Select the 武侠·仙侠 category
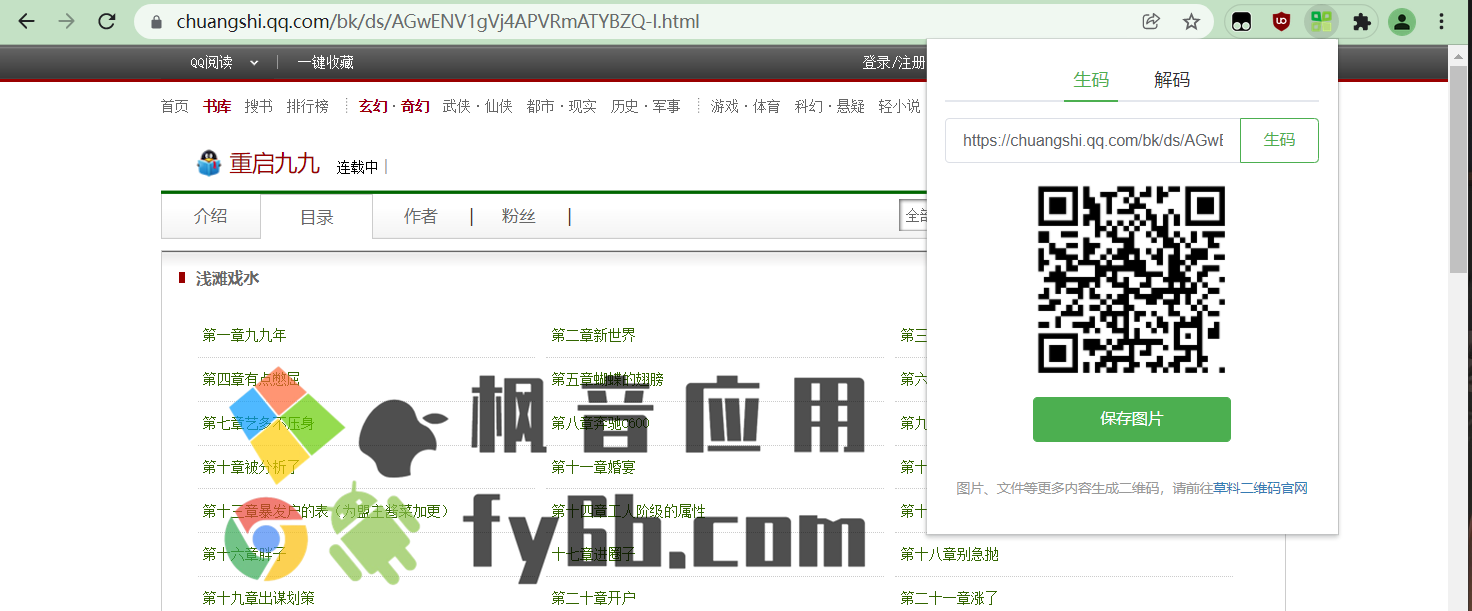 point(478,106)
